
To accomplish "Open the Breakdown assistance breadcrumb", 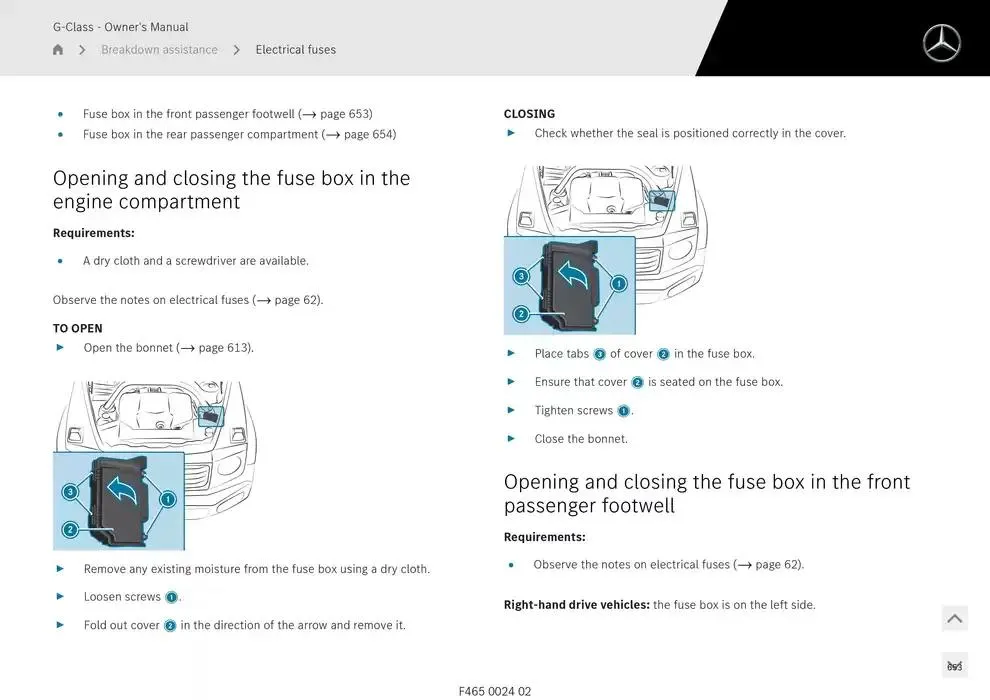I will tap(159, 50).
